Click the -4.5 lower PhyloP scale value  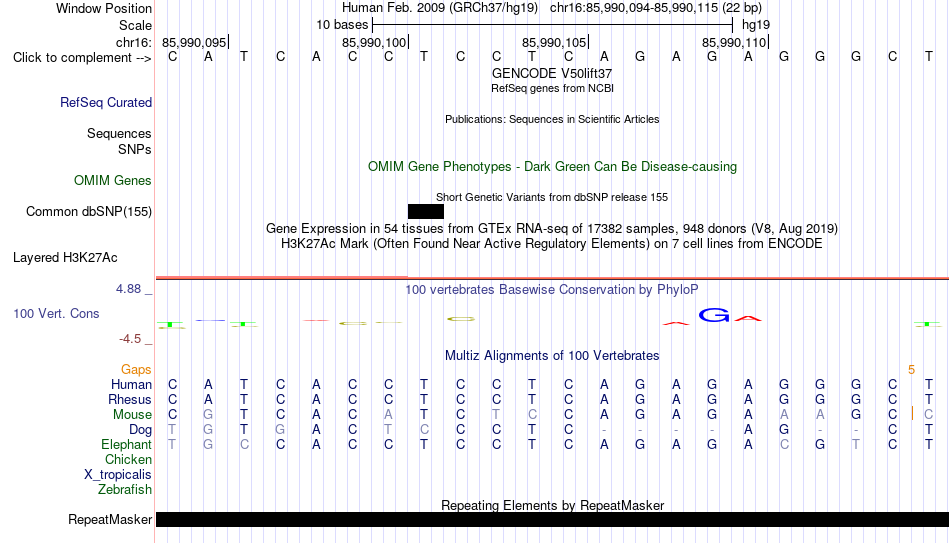[130, 339]
